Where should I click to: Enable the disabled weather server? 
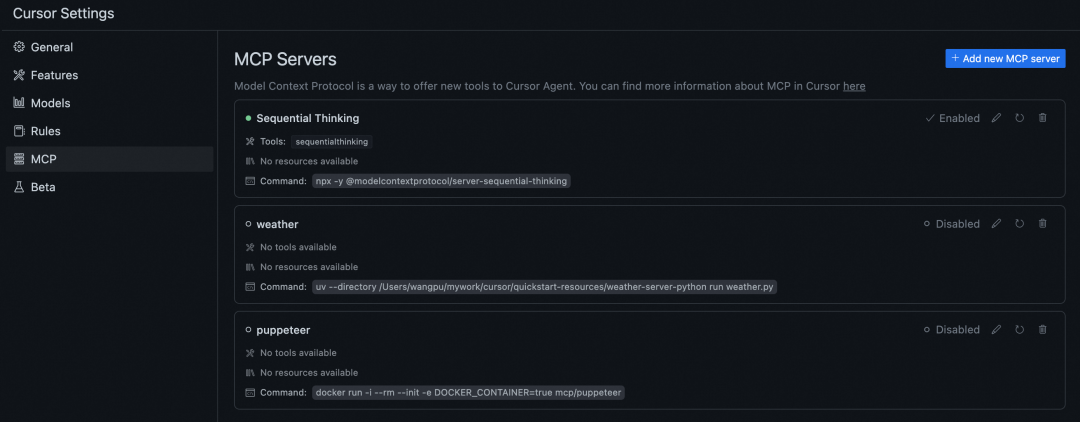[952, 224]
